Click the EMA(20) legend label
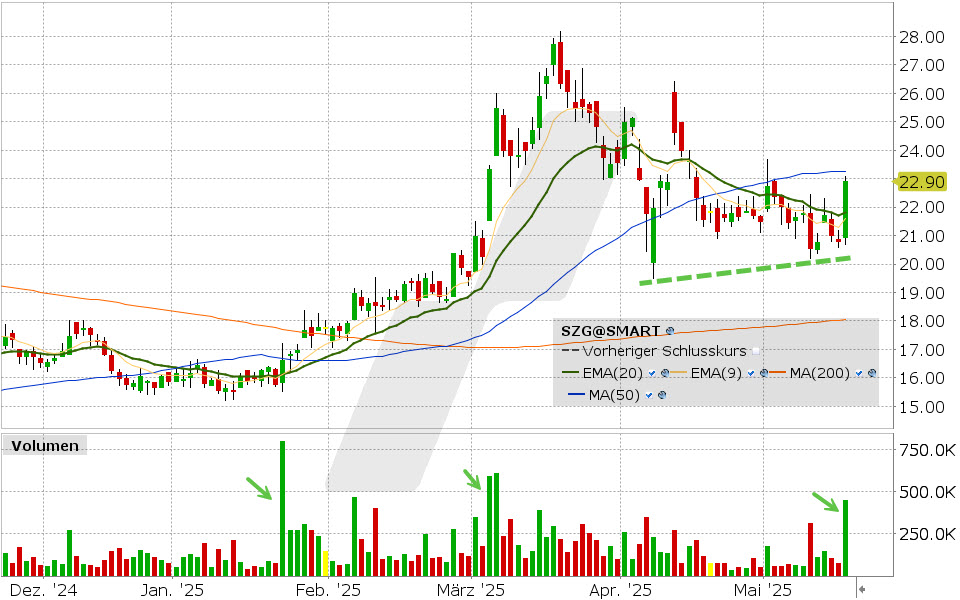This screenshot has height=600, width=960. [x=612, y=373]
